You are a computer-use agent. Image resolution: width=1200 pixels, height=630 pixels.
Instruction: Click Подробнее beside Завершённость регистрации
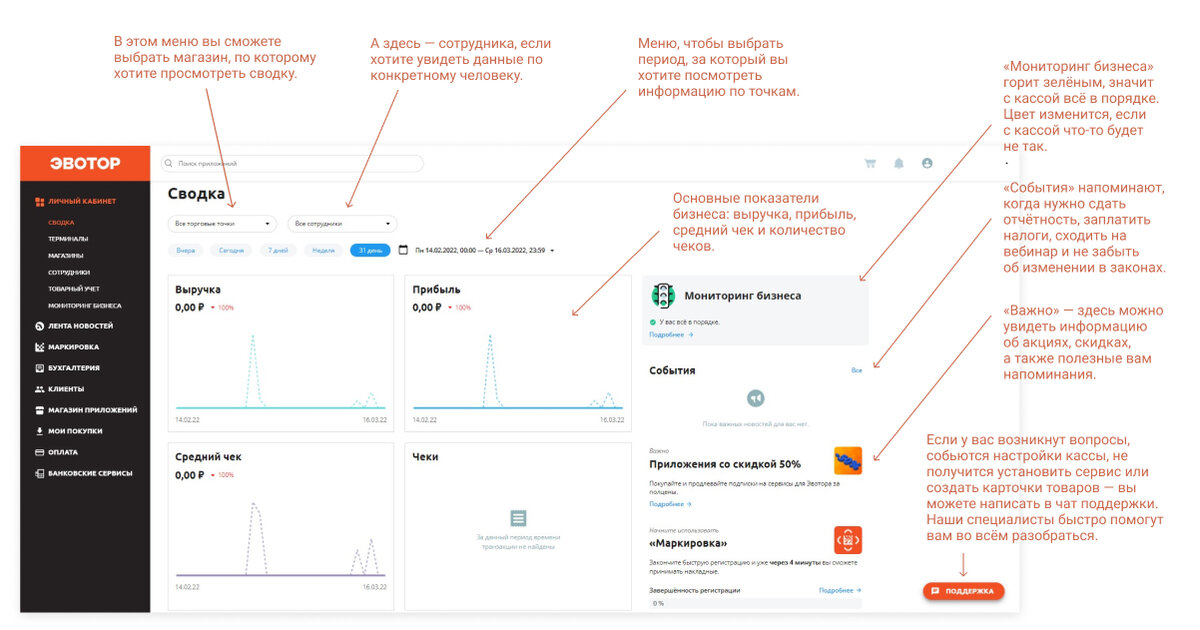pyautogui.click(x=840, y=591)
